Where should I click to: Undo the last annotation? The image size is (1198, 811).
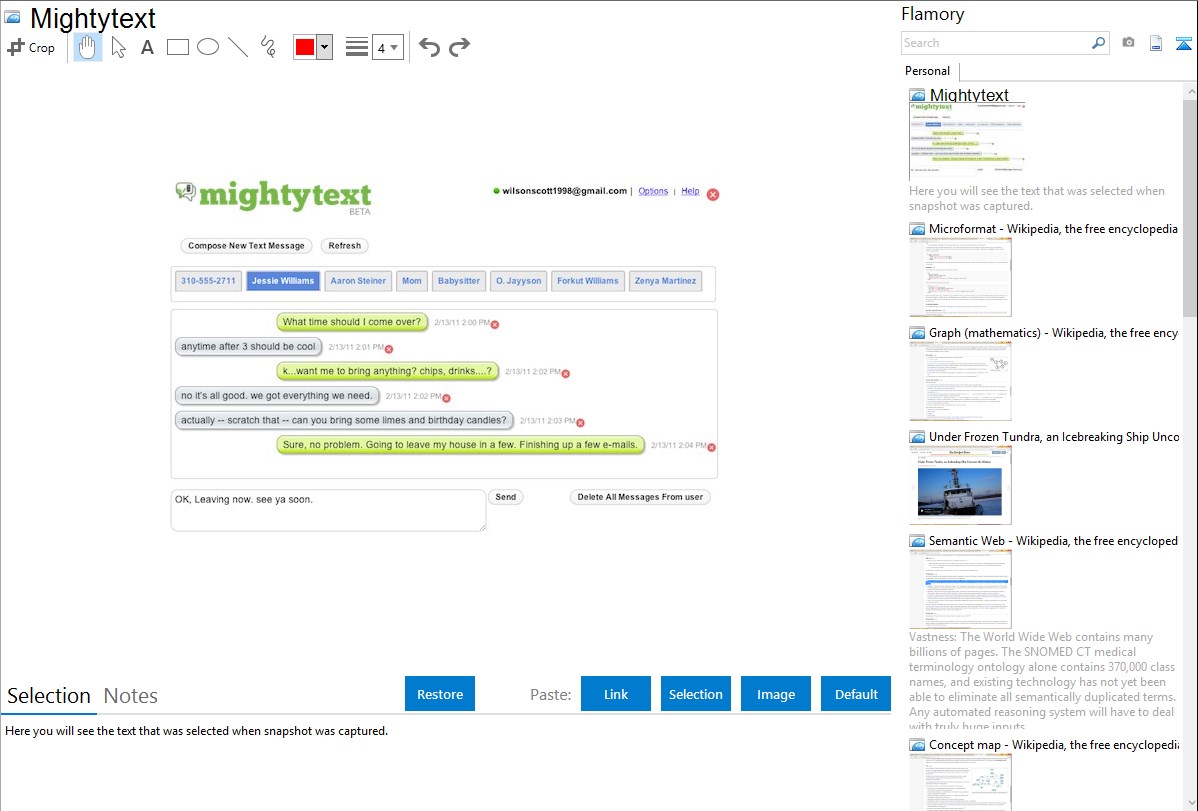pos(429,47)
